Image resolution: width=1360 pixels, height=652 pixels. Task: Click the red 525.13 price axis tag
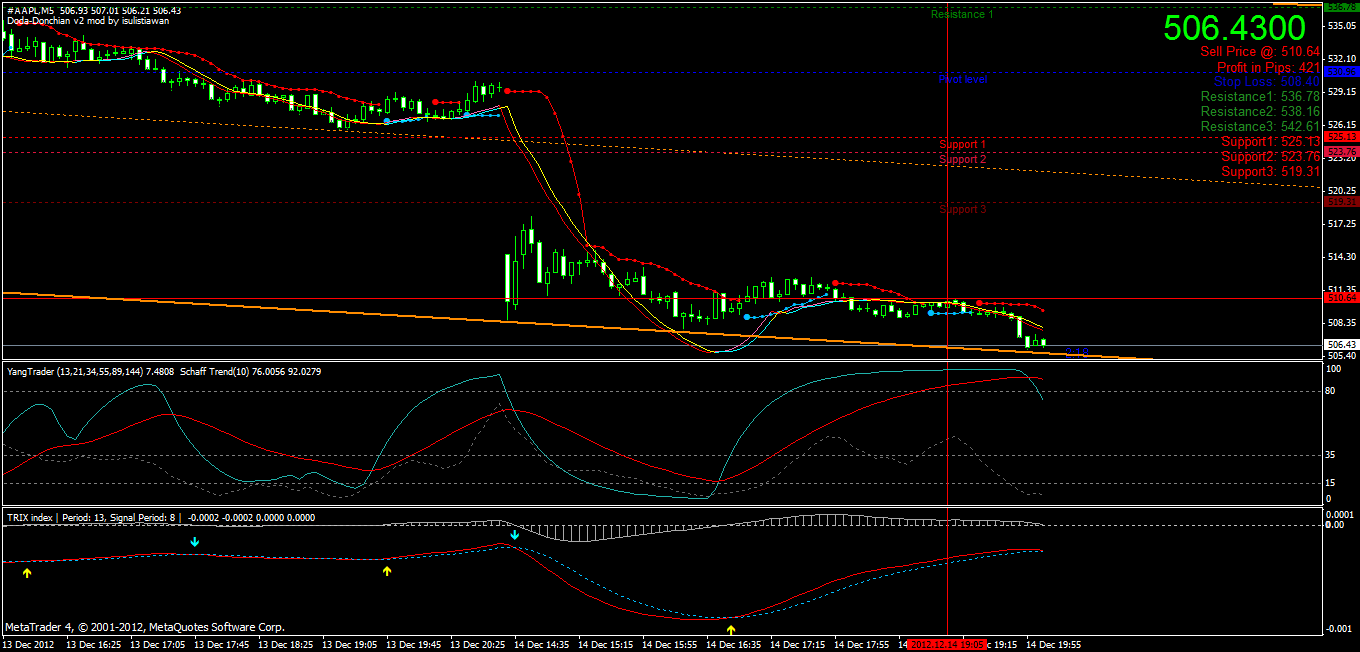1340,136
